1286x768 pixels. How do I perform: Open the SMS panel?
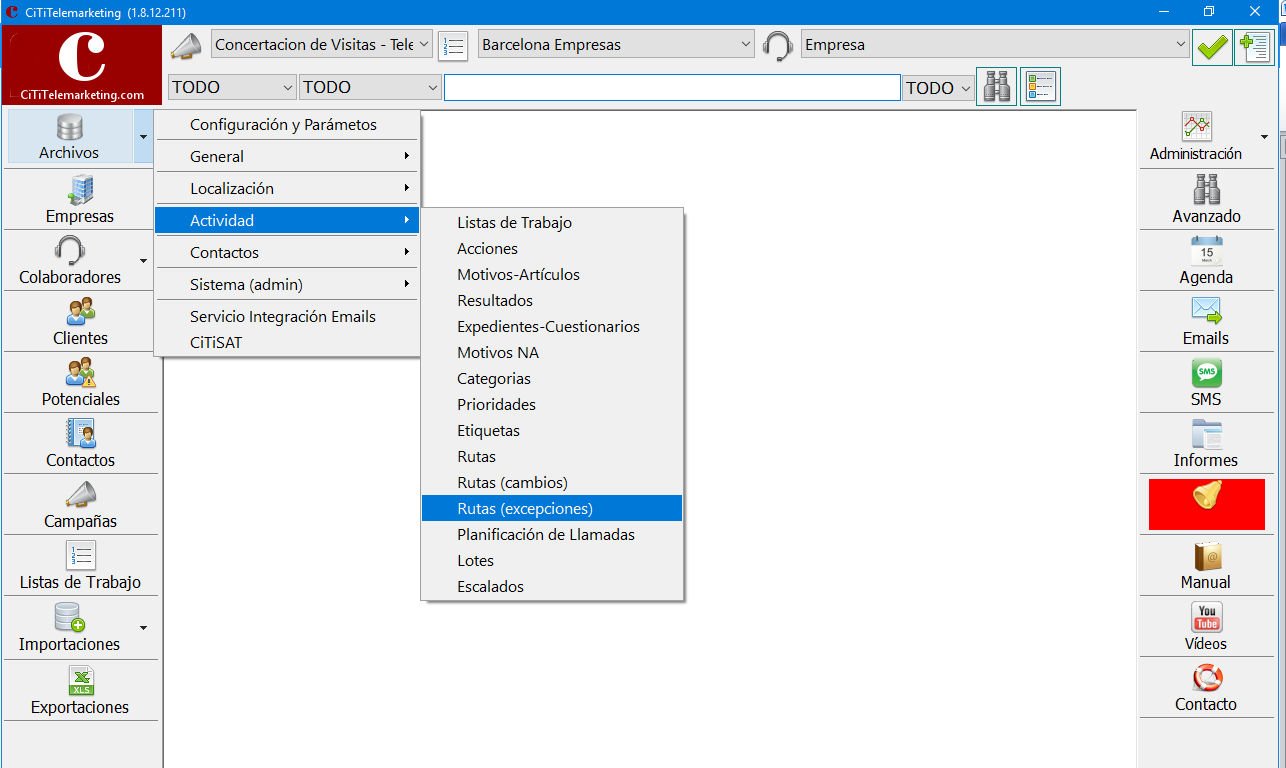coord(1207,382)
